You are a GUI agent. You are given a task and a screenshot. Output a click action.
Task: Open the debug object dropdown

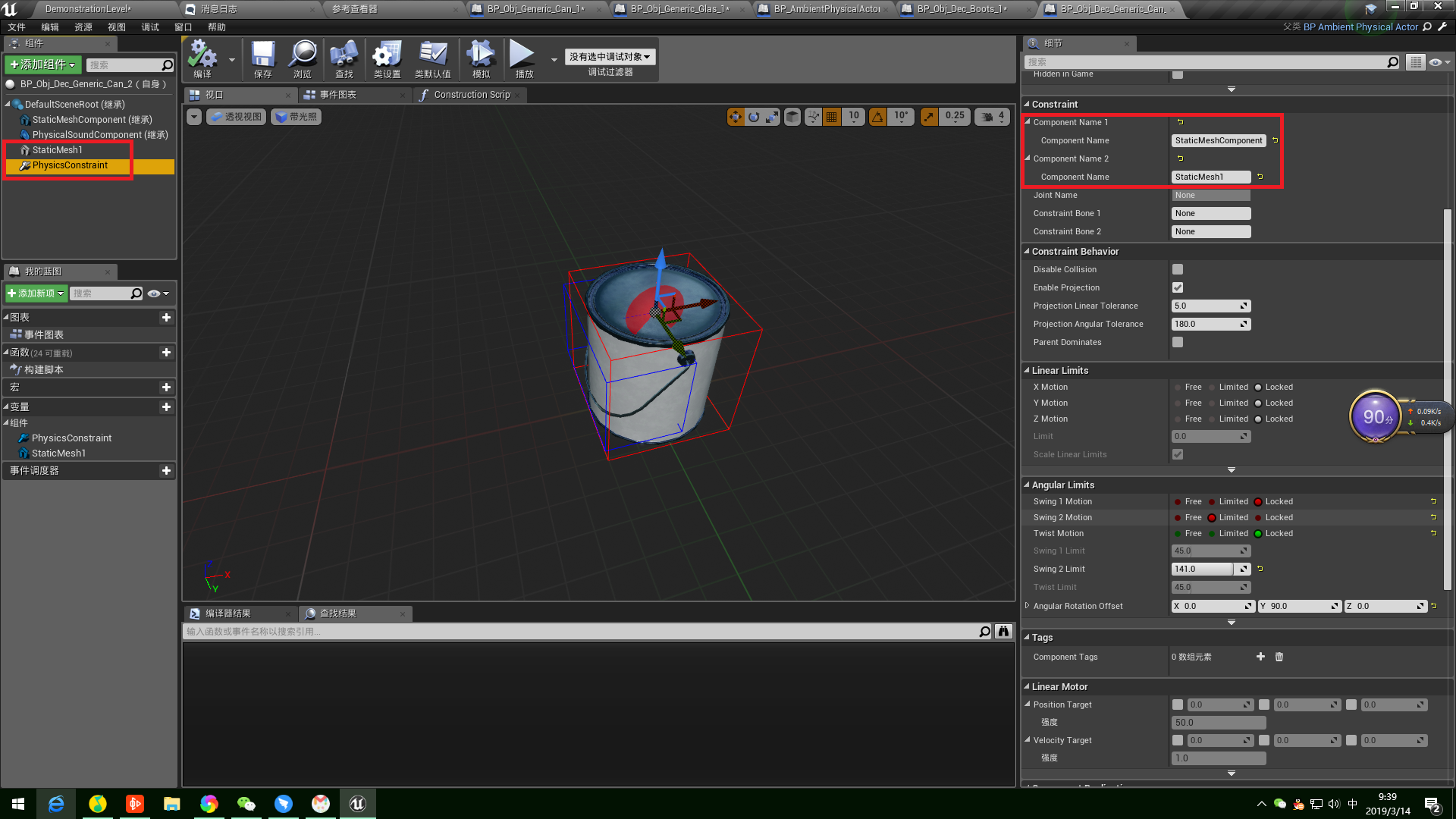coord(610,57)
